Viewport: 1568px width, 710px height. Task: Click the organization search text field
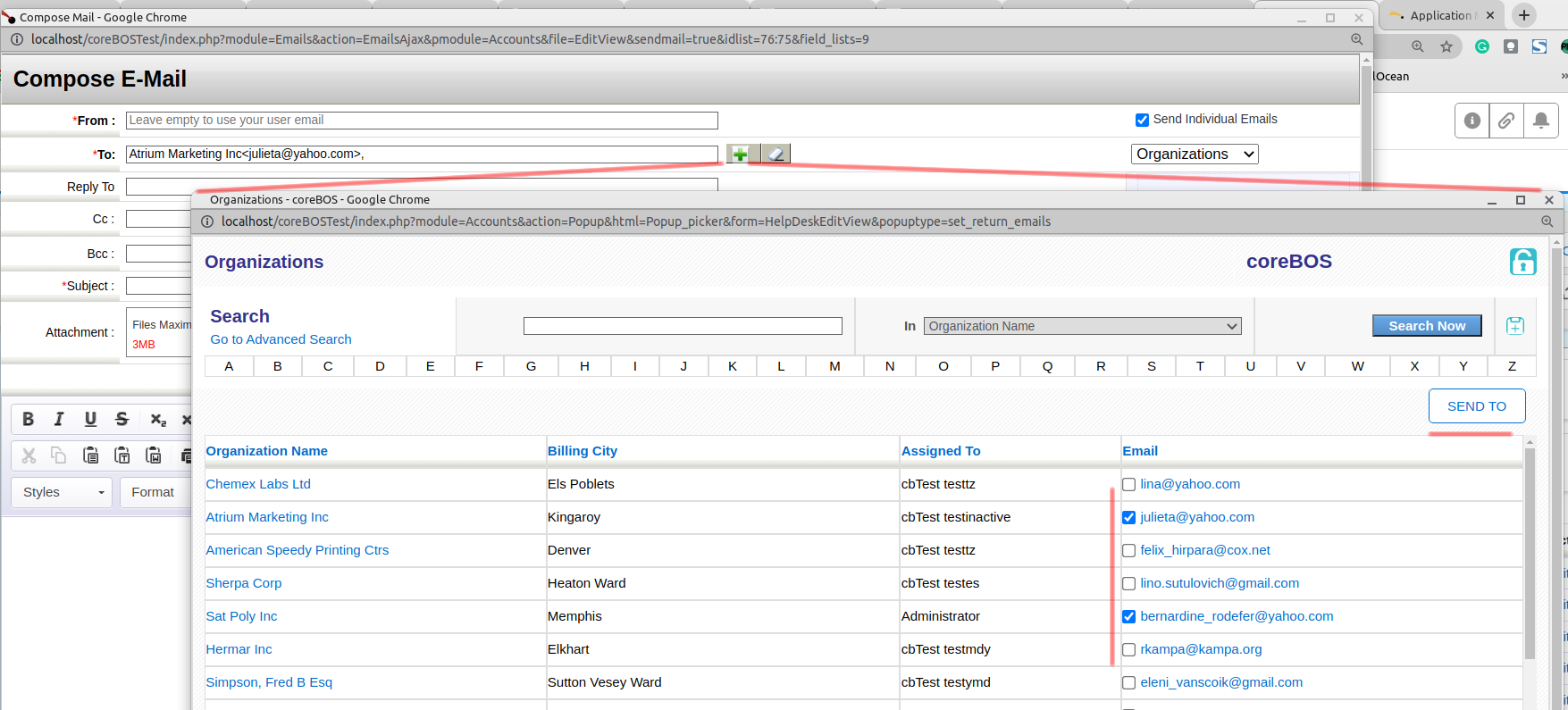[683, 326]
